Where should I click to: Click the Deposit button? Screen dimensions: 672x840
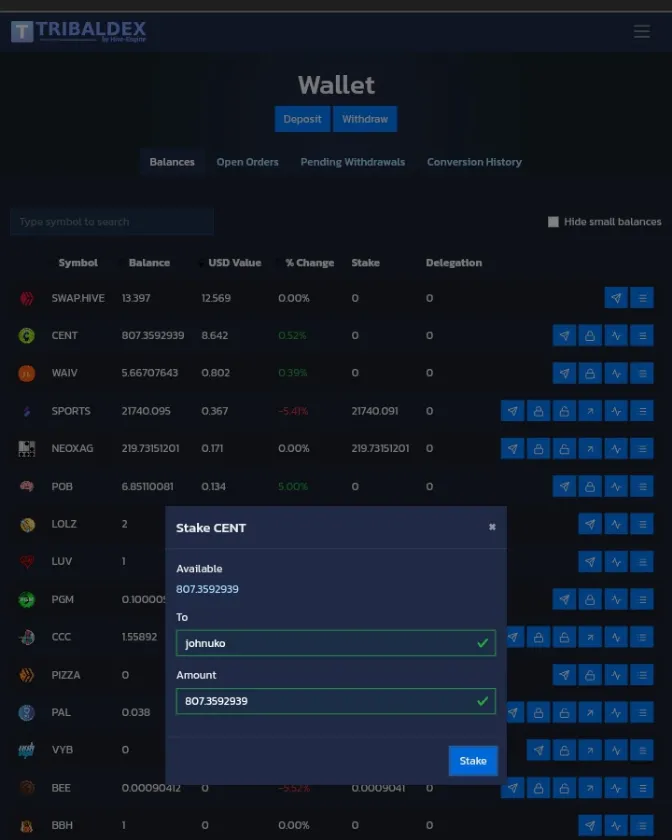(302, 119)
